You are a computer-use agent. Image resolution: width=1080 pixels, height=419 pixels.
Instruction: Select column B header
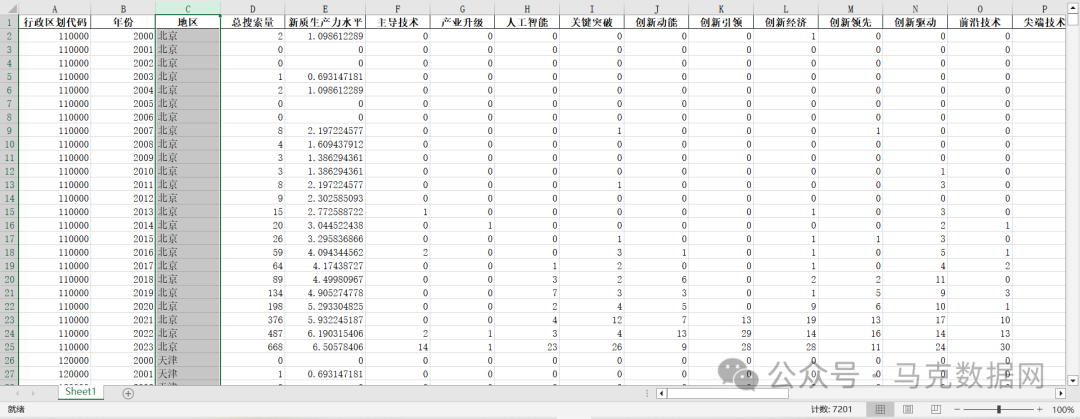[123, 8]
